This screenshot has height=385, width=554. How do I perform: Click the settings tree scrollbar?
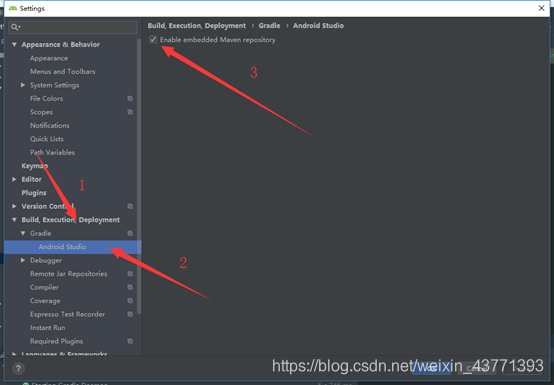[x=139, y=177]
